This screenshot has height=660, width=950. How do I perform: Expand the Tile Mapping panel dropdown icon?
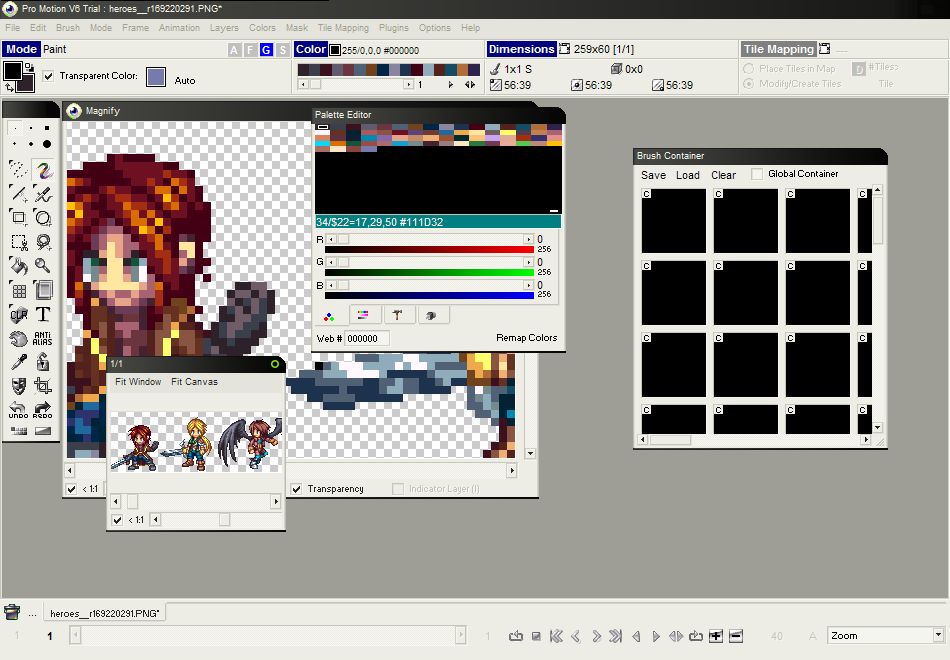coord(824,49)
